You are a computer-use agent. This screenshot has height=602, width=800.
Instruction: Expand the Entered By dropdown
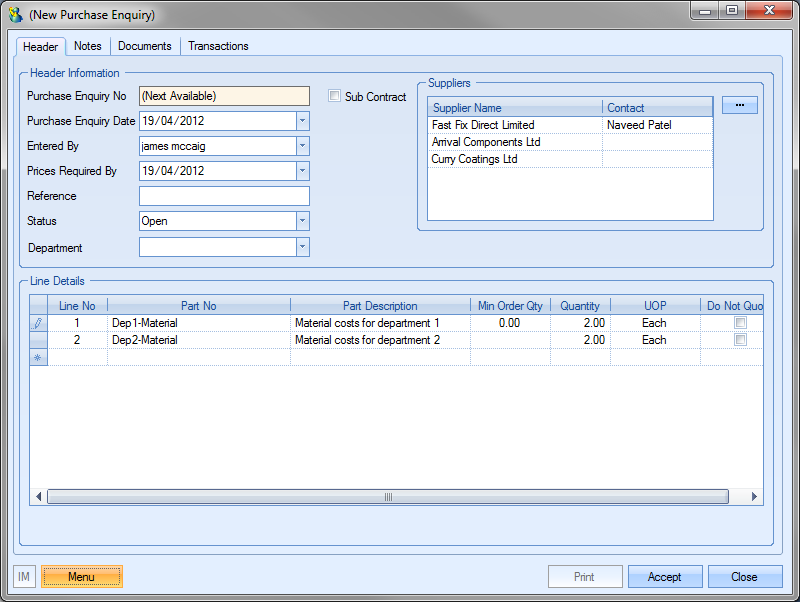(x=302, y=146)
